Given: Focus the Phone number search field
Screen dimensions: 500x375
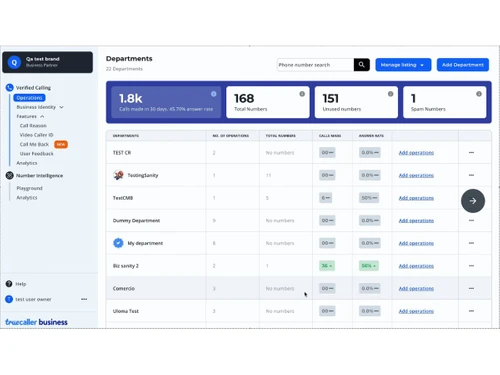Looking at the screenshot, I should pyautogui.click(x=315, y=65).
